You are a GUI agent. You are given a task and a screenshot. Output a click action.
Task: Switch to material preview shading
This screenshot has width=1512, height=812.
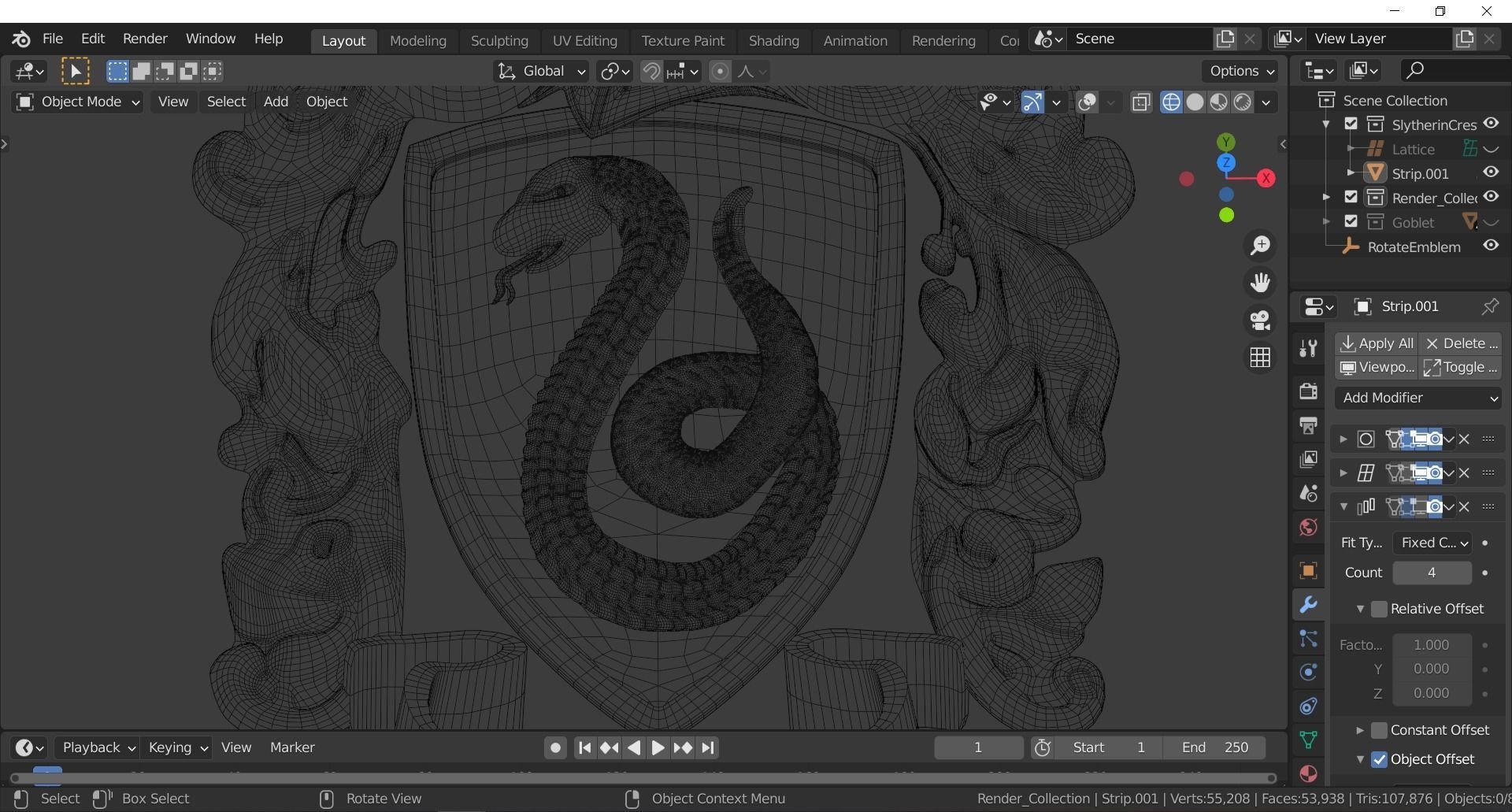pyautogui.click(x=1218, y=102)
